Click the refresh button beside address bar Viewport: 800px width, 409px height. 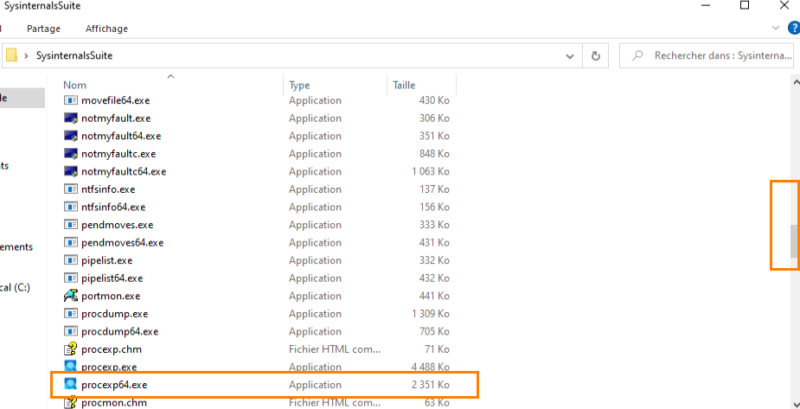point(596,56)
